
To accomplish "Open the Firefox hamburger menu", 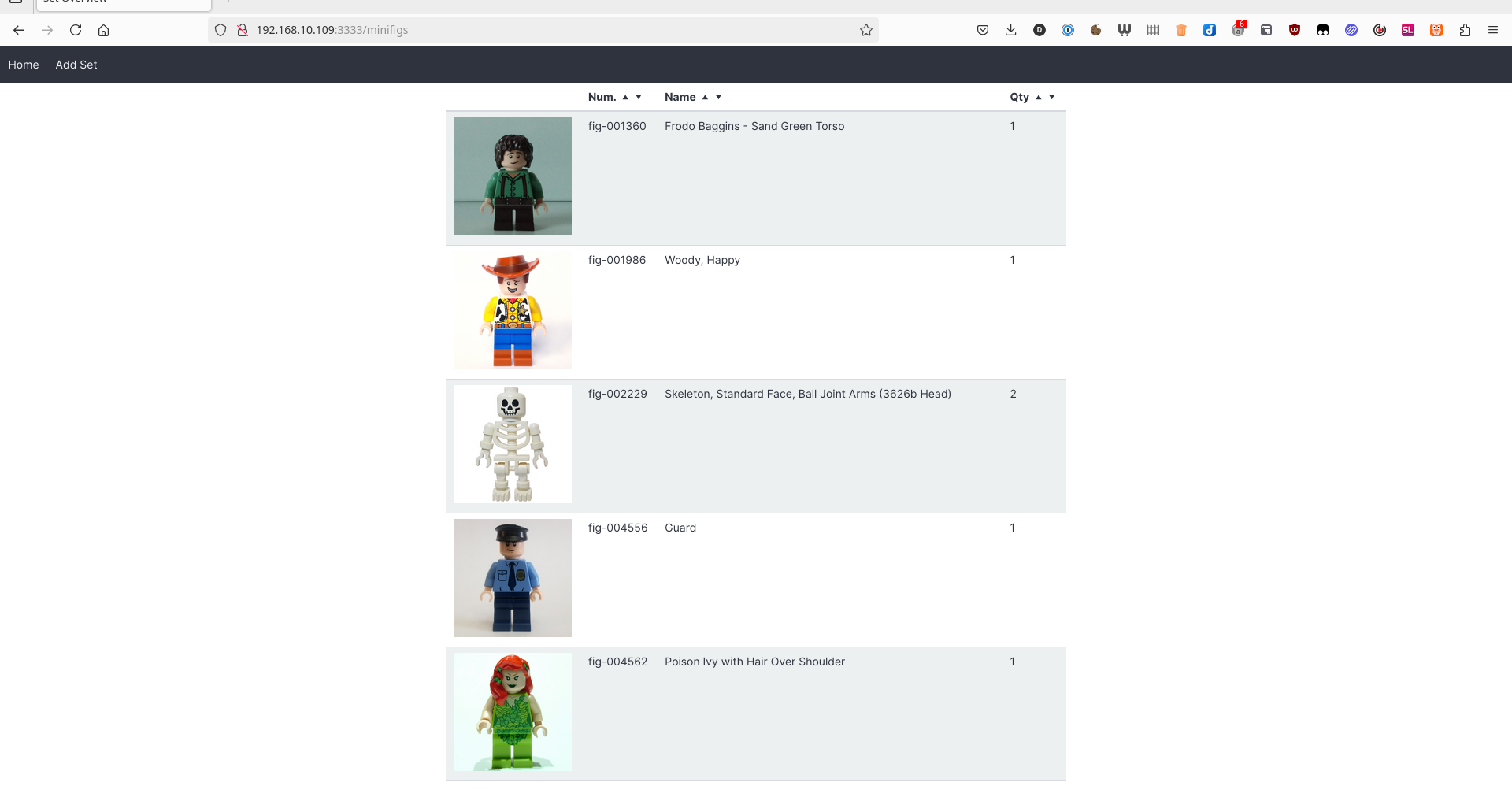I will coord(1493,30).
